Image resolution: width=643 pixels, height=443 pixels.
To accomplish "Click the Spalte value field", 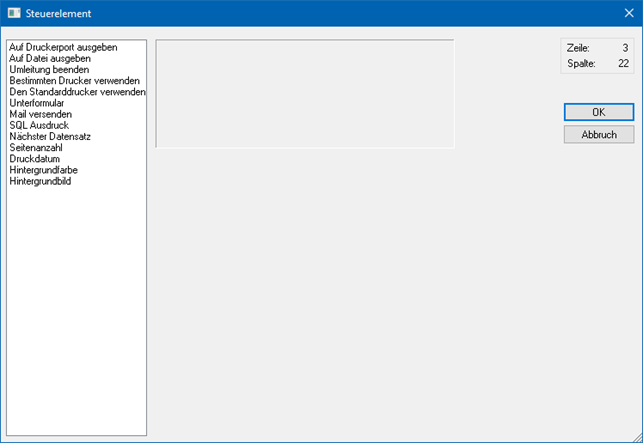I will click(622, 64).
